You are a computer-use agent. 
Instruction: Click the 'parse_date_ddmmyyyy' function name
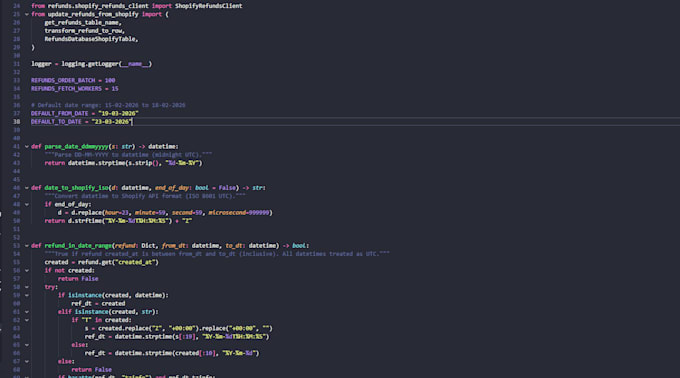tap(76, 147)
